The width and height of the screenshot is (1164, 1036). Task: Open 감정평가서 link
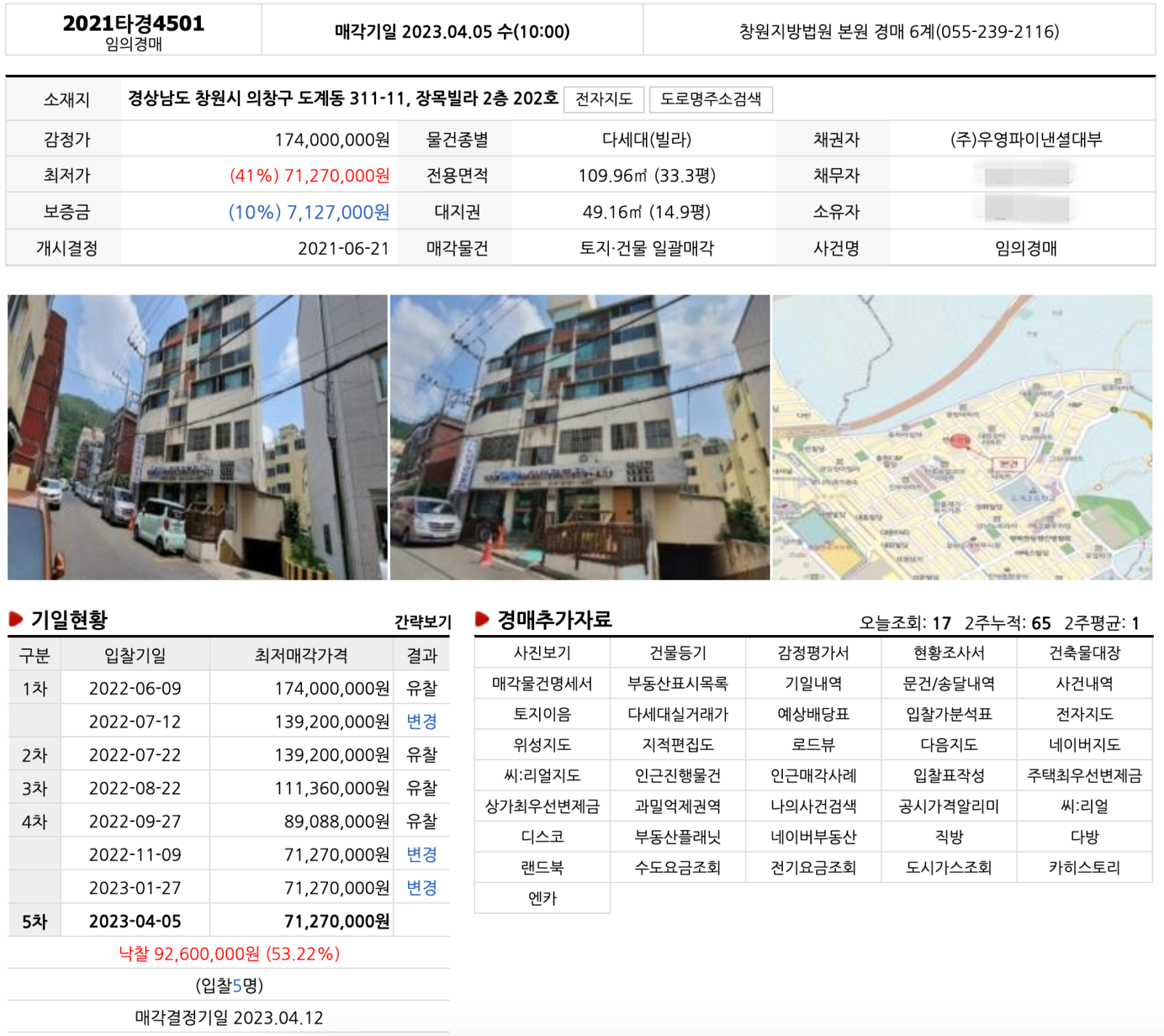tap(813, 653)
